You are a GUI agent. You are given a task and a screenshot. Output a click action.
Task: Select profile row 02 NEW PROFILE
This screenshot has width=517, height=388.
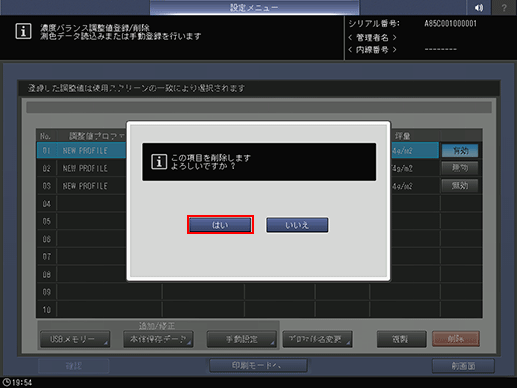81,168
